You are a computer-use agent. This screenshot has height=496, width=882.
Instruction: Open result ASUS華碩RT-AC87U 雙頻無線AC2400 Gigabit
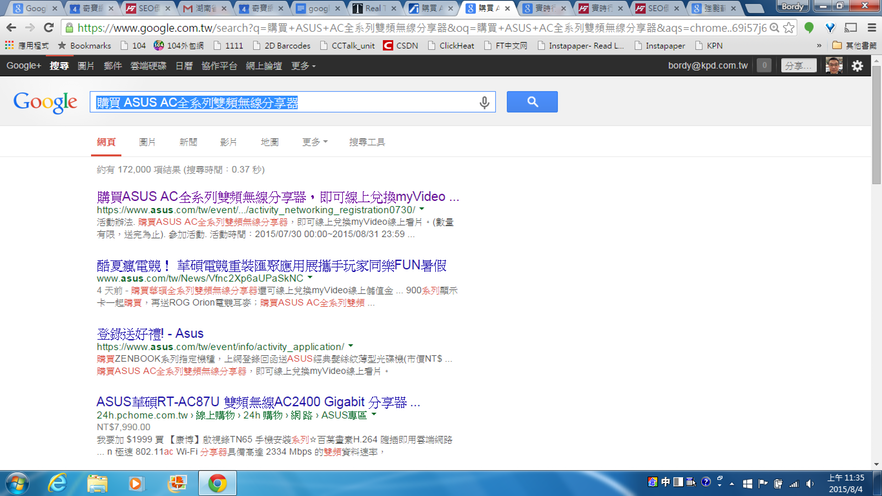coord(258,402)
